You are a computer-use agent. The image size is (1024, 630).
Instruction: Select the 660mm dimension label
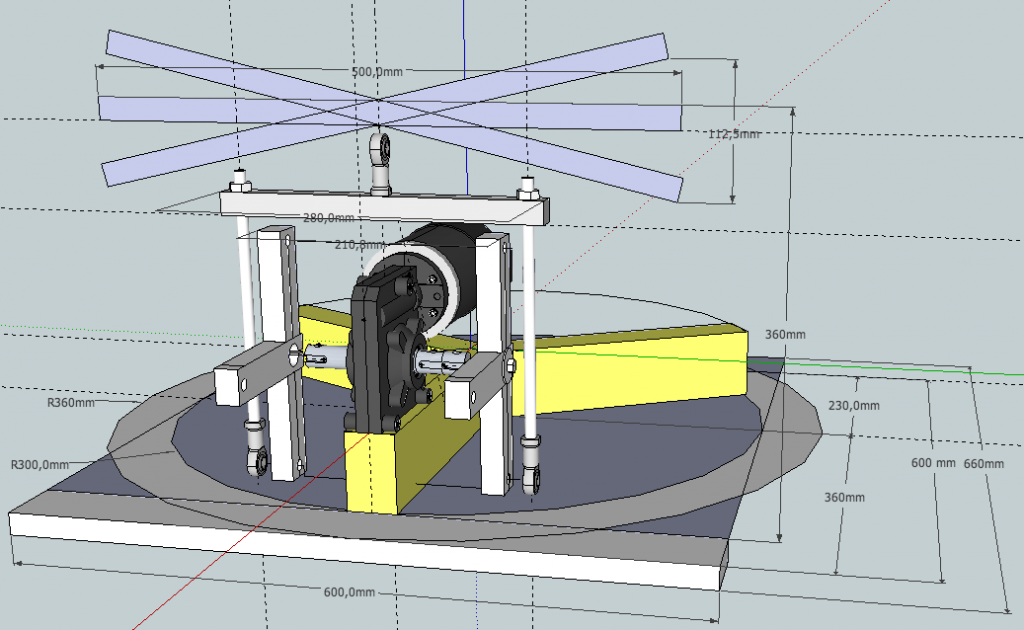pyautogui.click(x=984, y=463)
